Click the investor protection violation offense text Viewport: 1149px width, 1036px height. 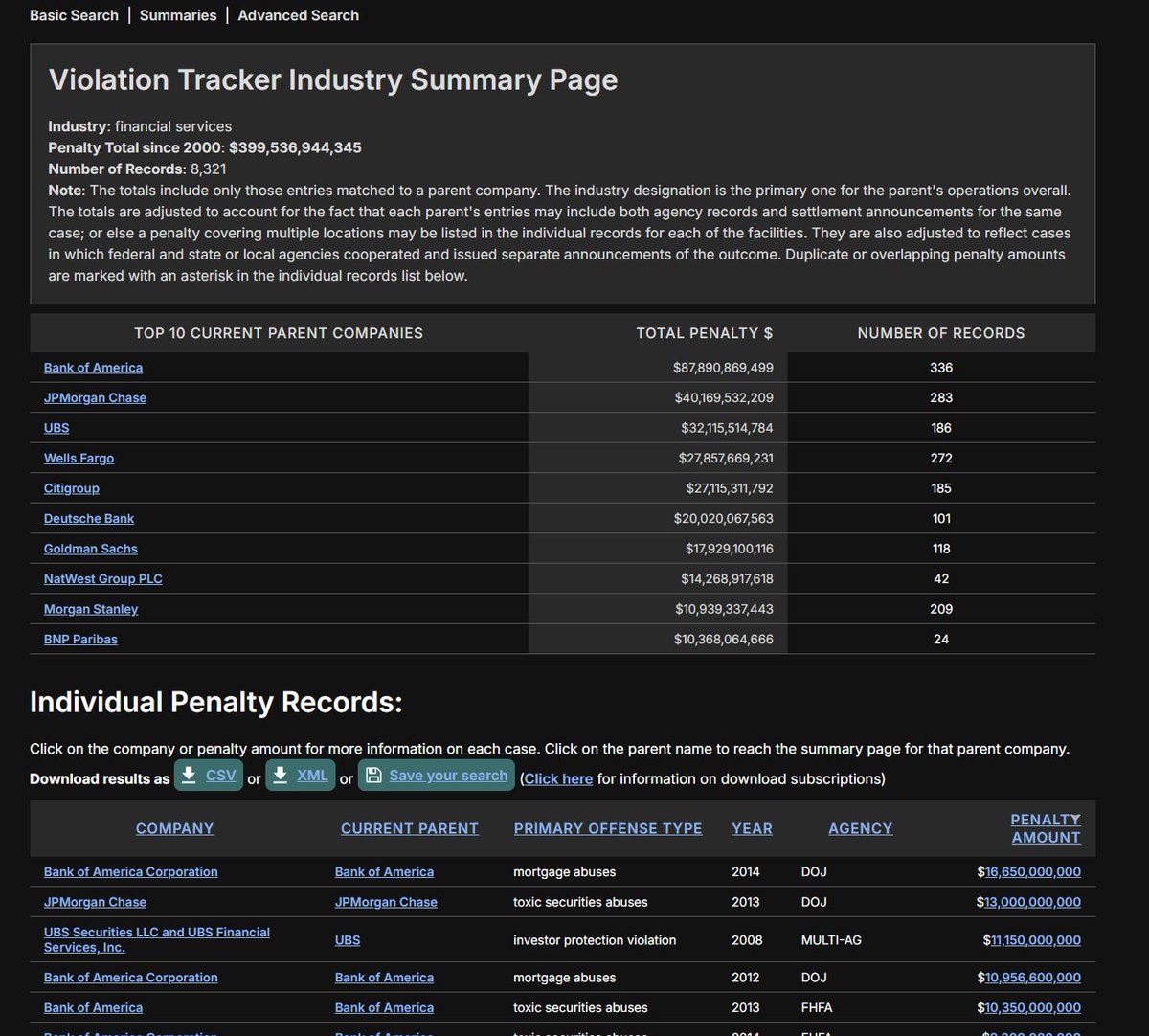[595, 940]
